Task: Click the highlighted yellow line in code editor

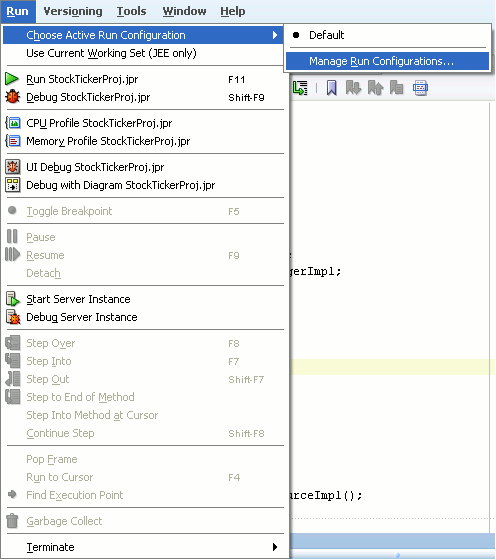Action: click(392, 367)
